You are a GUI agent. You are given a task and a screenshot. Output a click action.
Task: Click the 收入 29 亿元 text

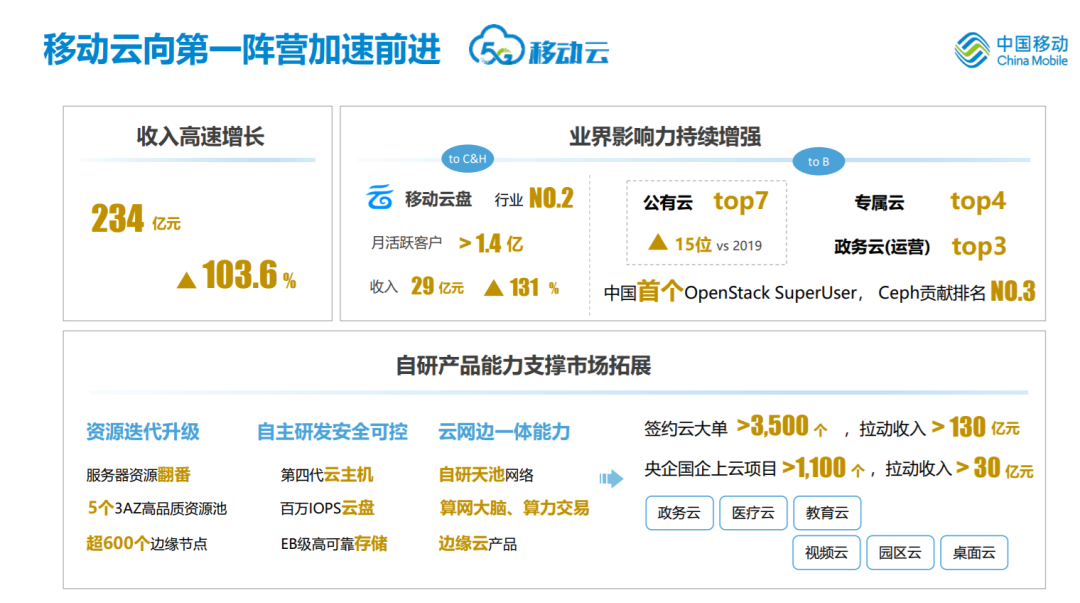(417, 287)
